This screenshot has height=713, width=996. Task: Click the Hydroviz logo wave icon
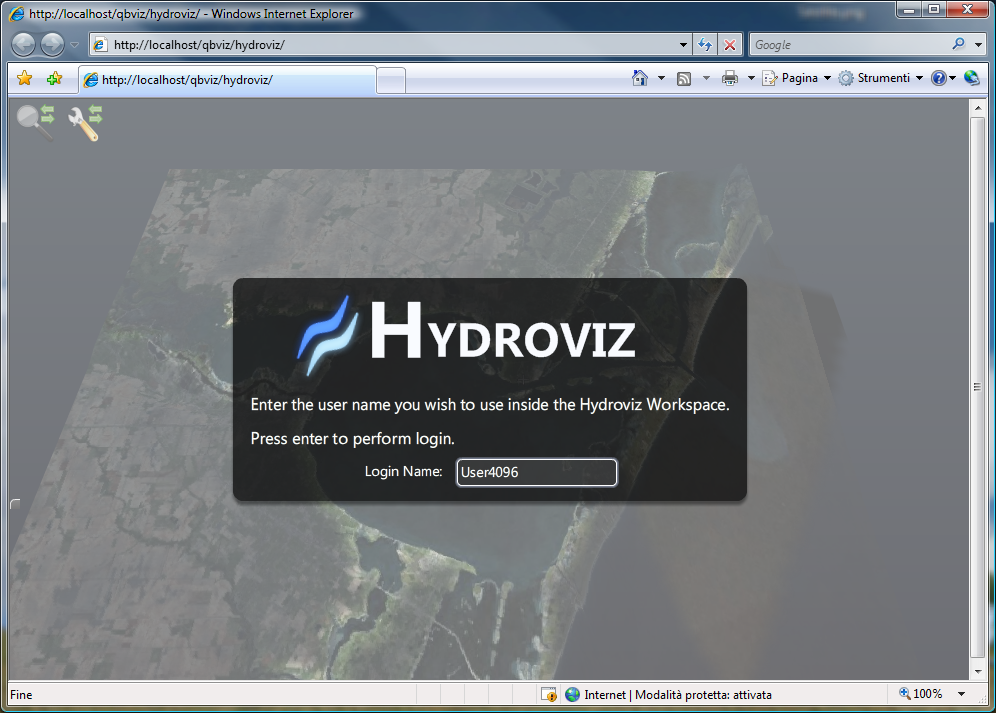pyautogui.click(x=327, y=336)
